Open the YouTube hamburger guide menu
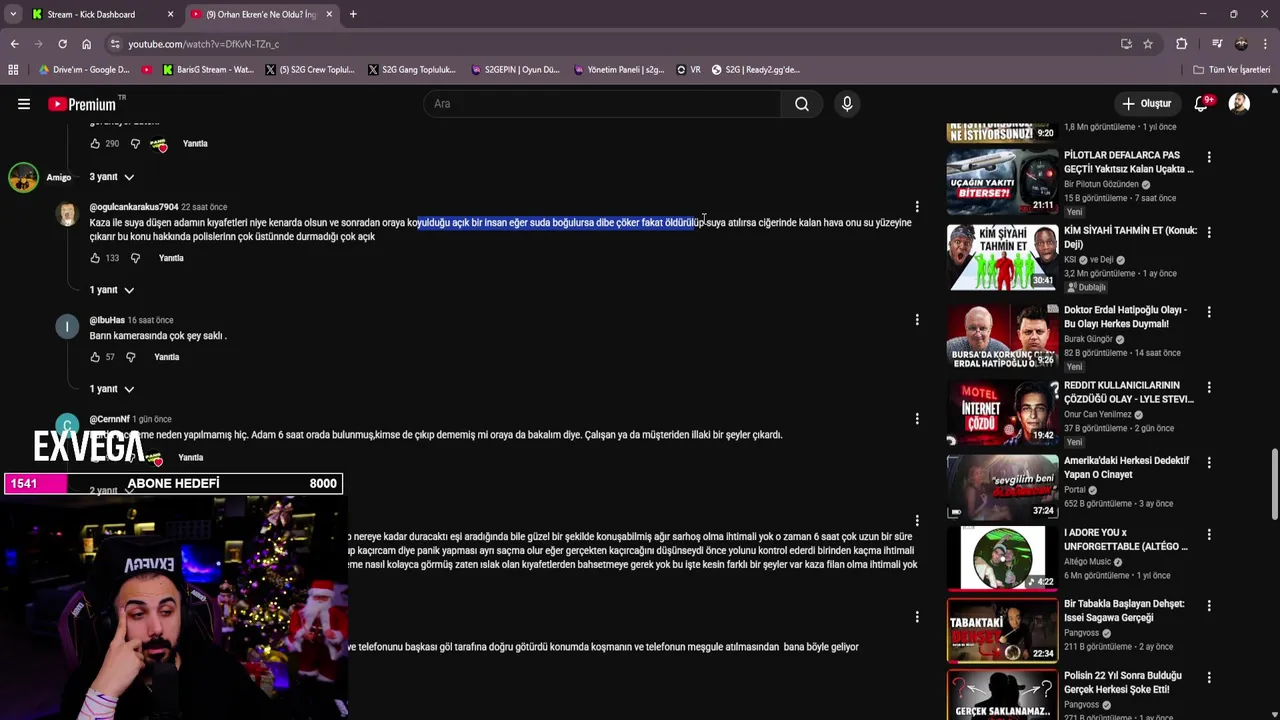Screen dimensions: 1280x720 click(x=24, y=104)
